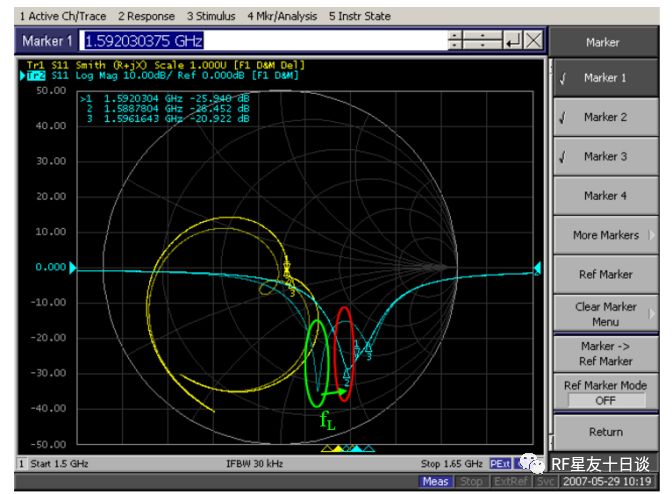672x494 pixels.
Task: Click the 40.00 scale value near top
Action: [51, 126]
